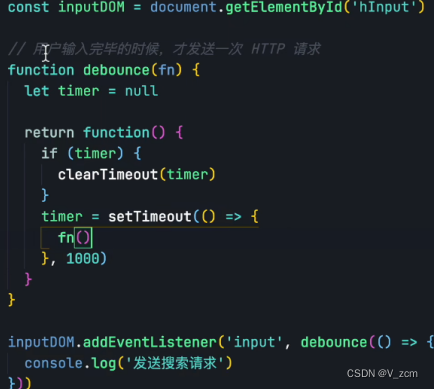This screenshot has width=434, height=389.
Task: Click the 'hInput' string literal
Action: pyautogui.click(x=384, y=7)
